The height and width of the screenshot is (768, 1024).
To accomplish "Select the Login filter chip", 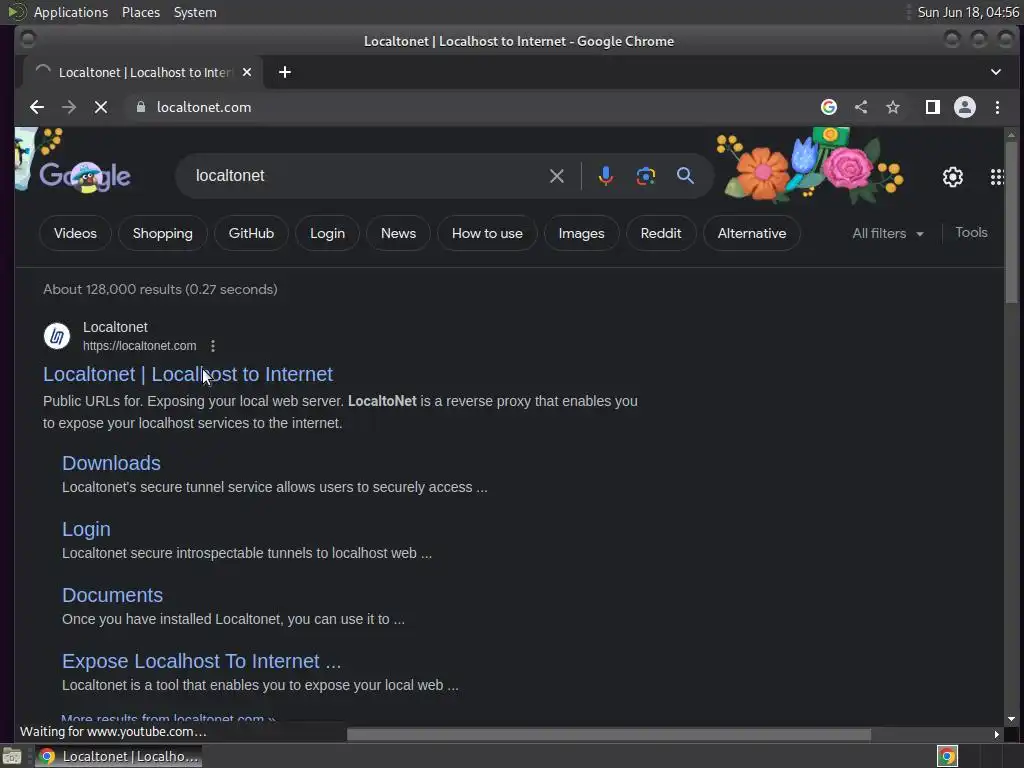I will tap(327, 233).
